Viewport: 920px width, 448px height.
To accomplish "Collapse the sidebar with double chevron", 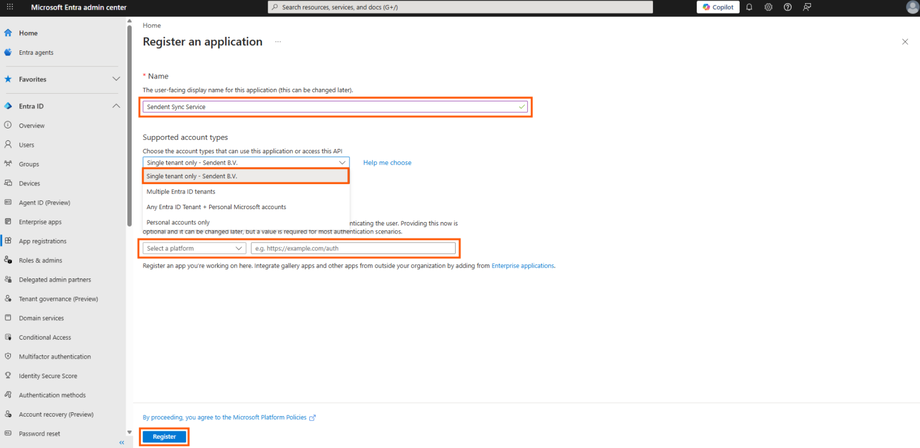I will click(121, 443).
